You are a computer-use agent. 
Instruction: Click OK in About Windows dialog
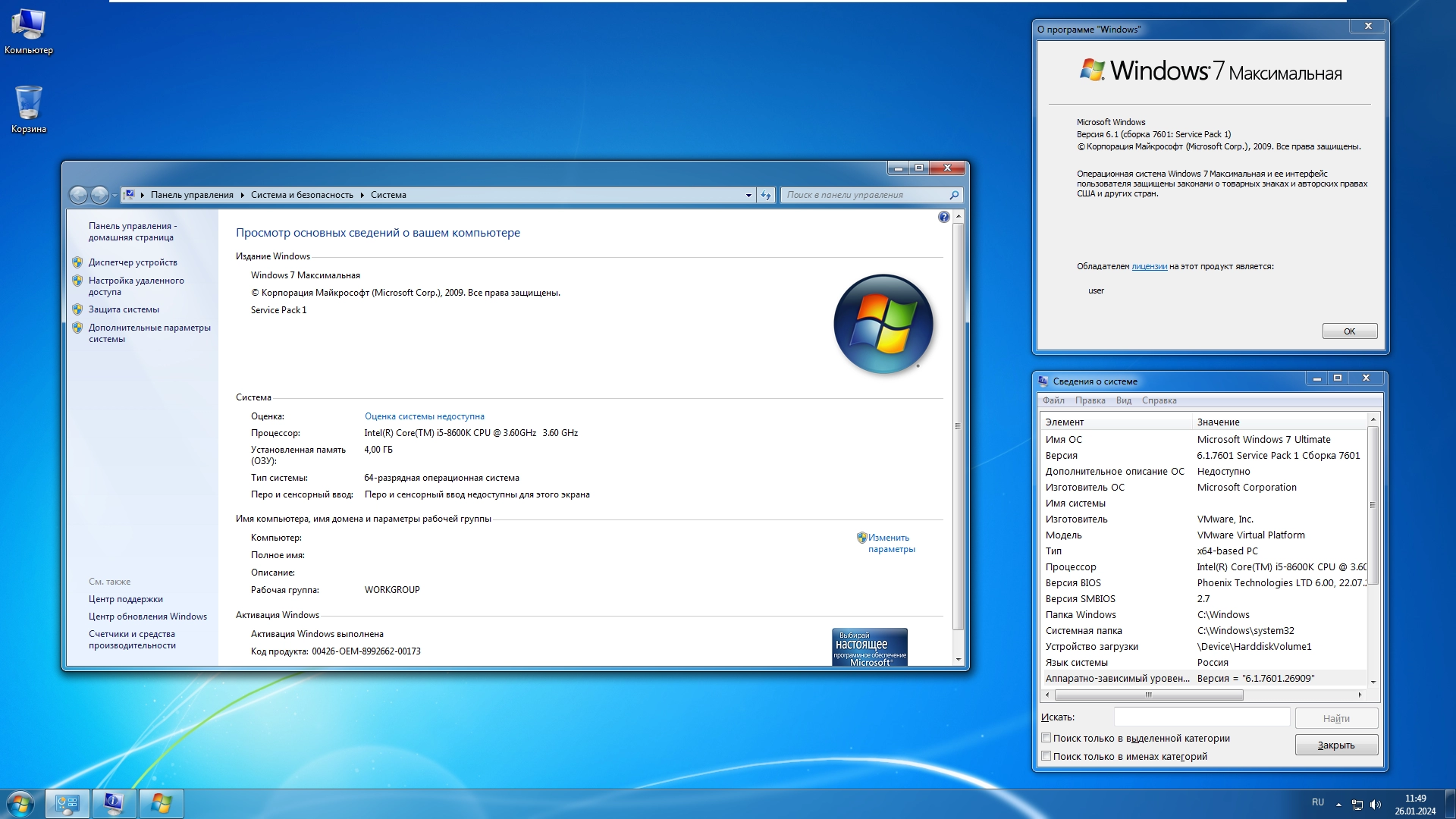1349,331
